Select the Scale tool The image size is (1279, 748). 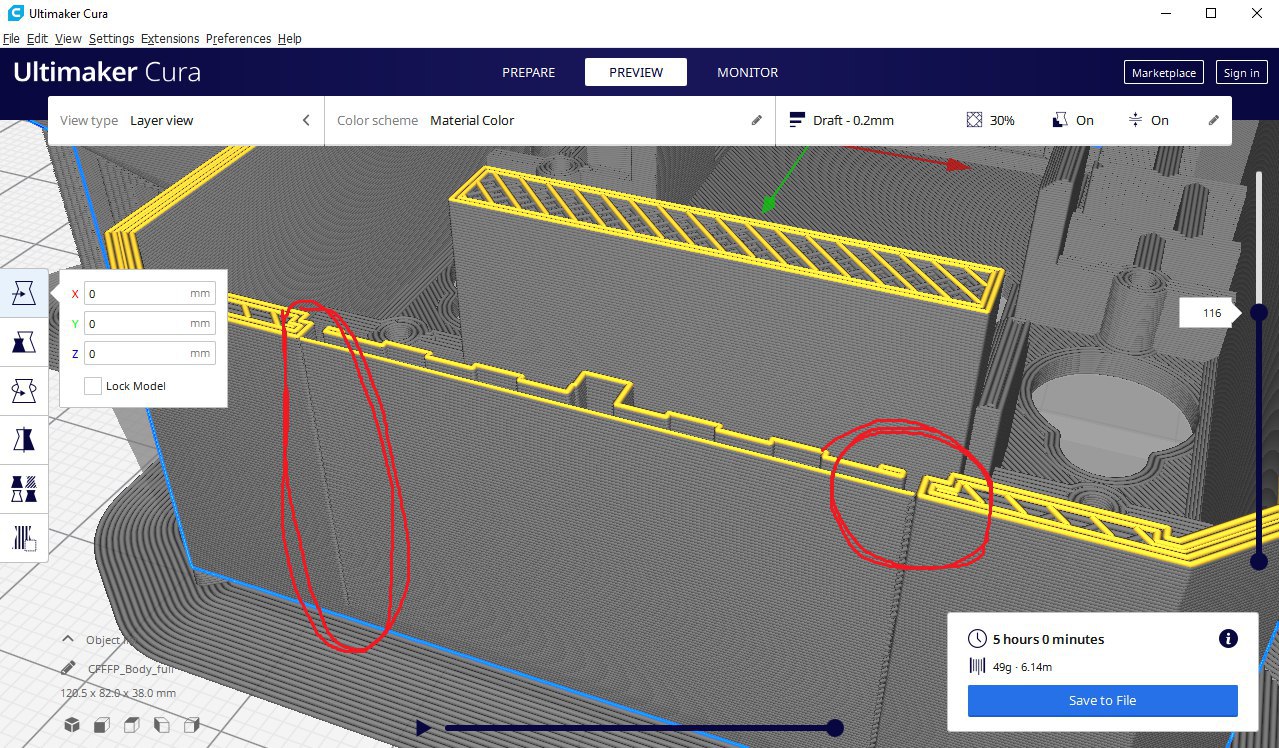click(22, 343)
